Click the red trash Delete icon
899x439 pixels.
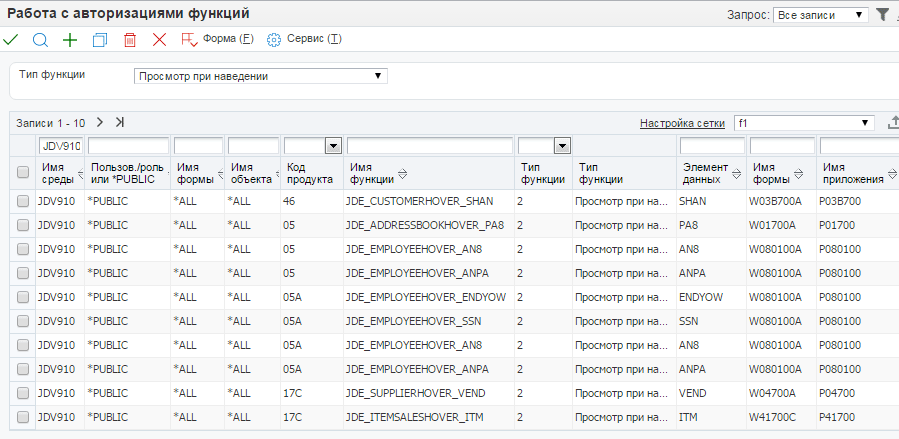[x=129, y=40]
